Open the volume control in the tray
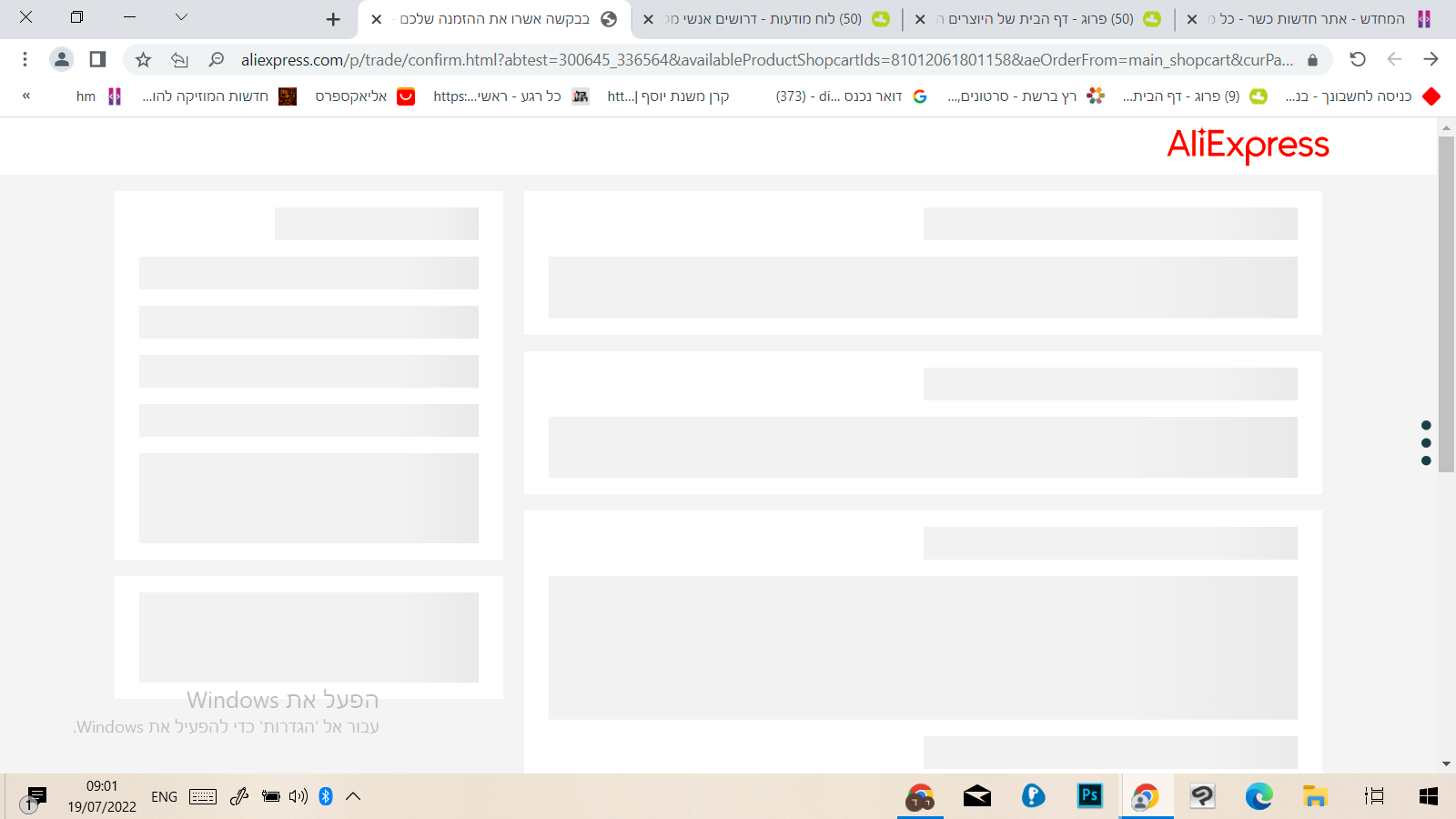1456x819 pixels. pos(298,797)
